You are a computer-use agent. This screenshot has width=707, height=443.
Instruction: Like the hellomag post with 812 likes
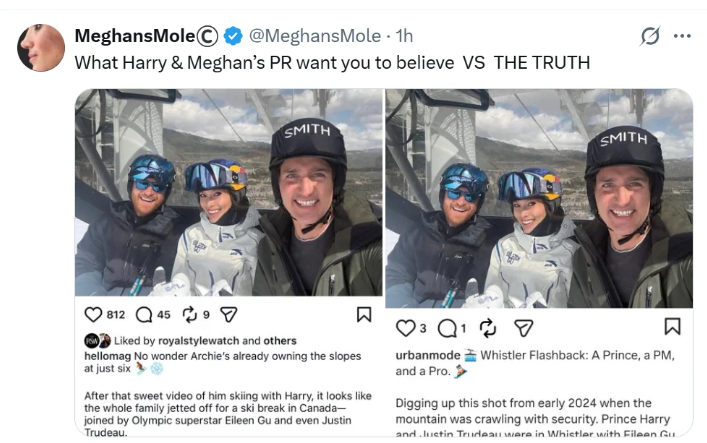94,315
